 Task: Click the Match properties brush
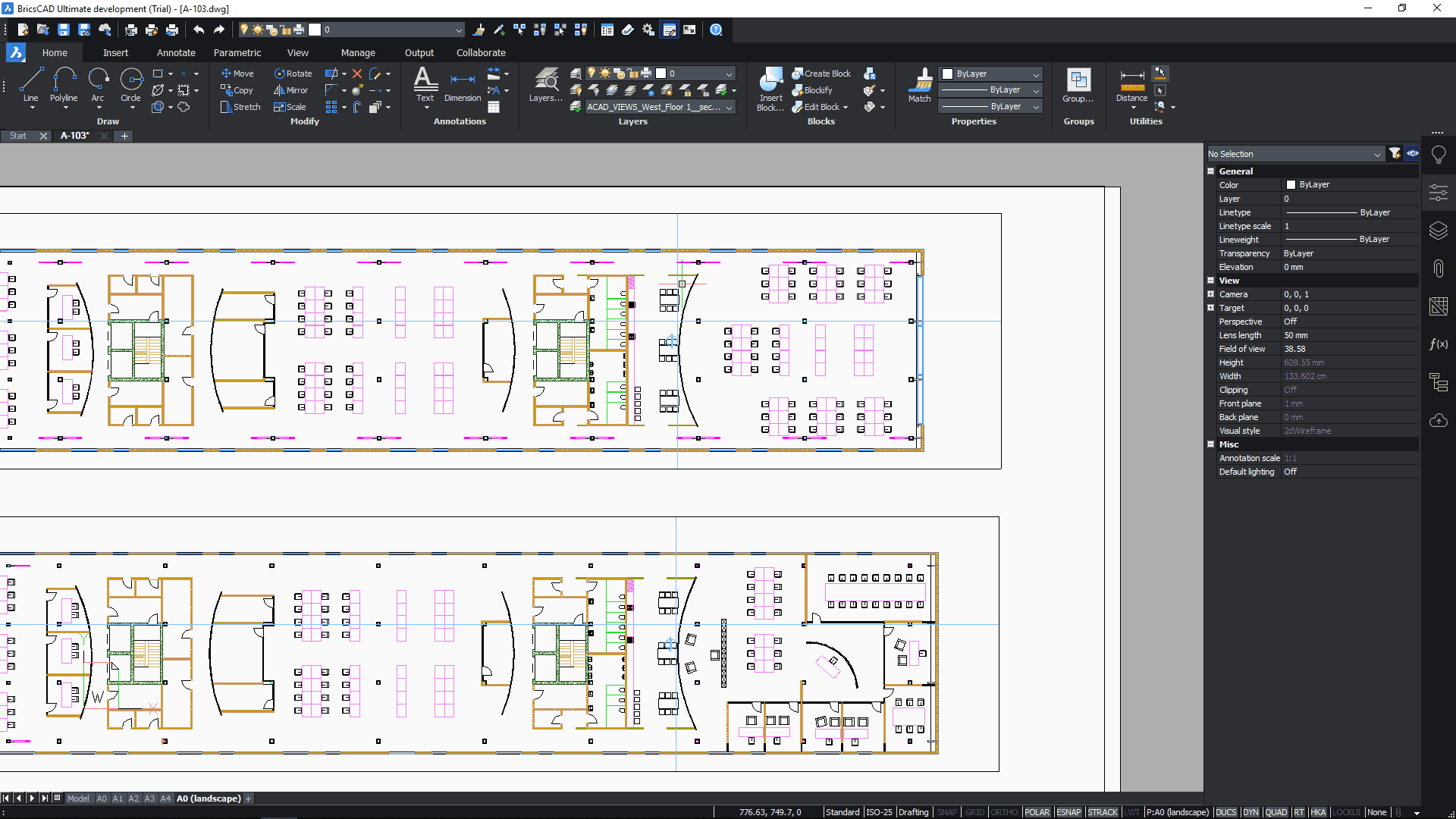click(x=919, y=85)
